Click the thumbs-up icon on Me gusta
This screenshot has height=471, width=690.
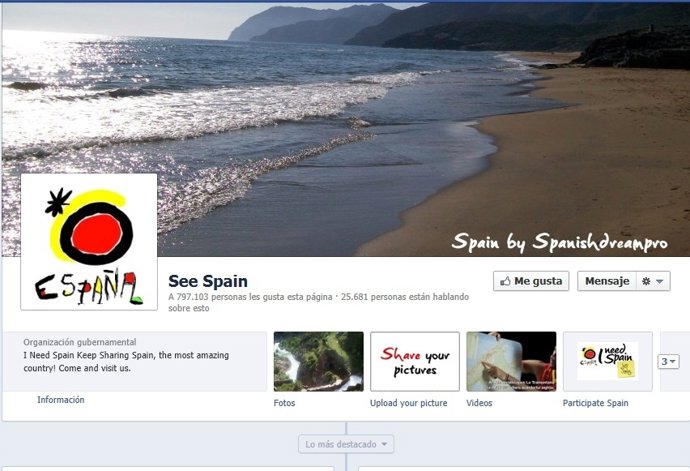(505, 281)
